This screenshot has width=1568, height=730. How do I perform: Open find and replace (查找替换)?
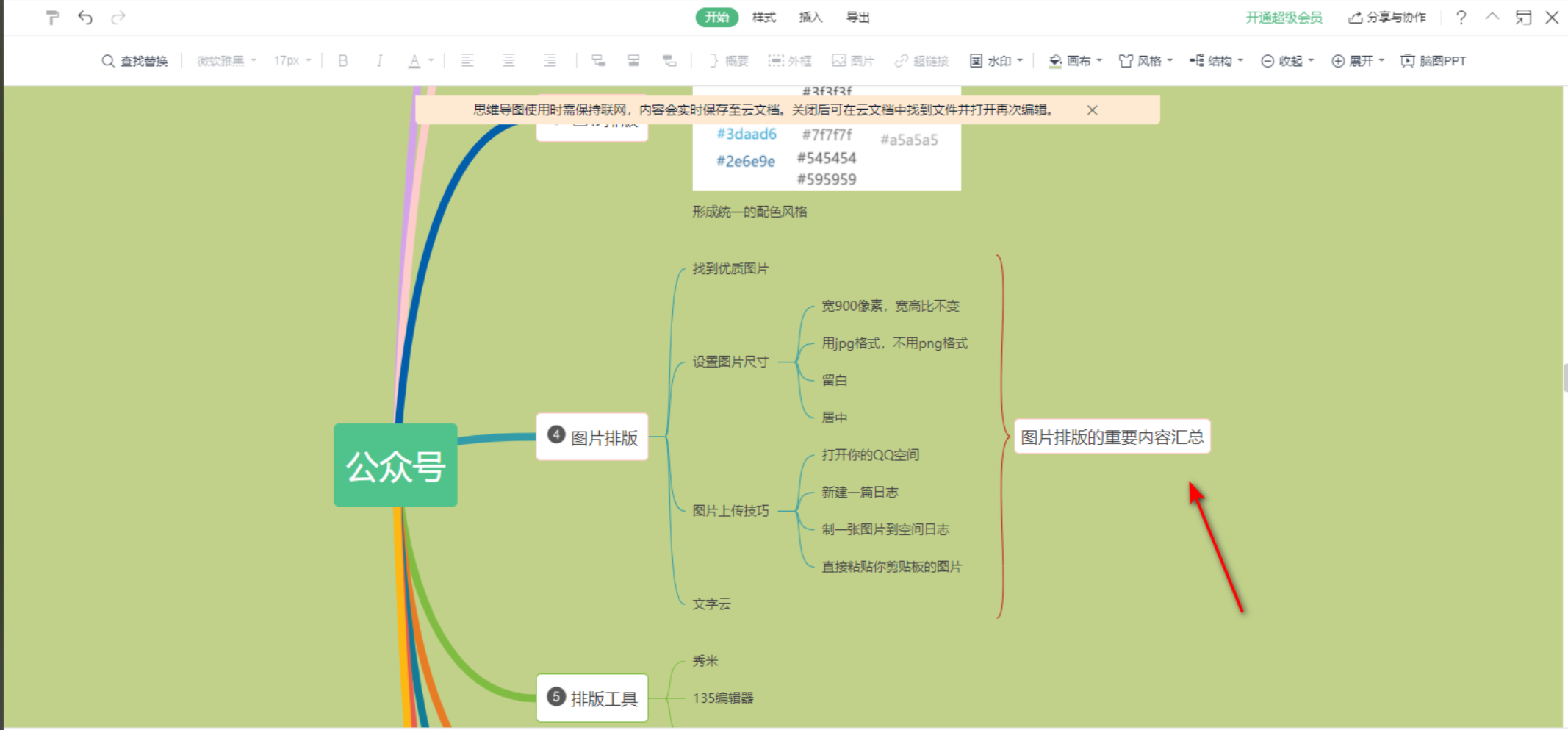pos(134,61)
